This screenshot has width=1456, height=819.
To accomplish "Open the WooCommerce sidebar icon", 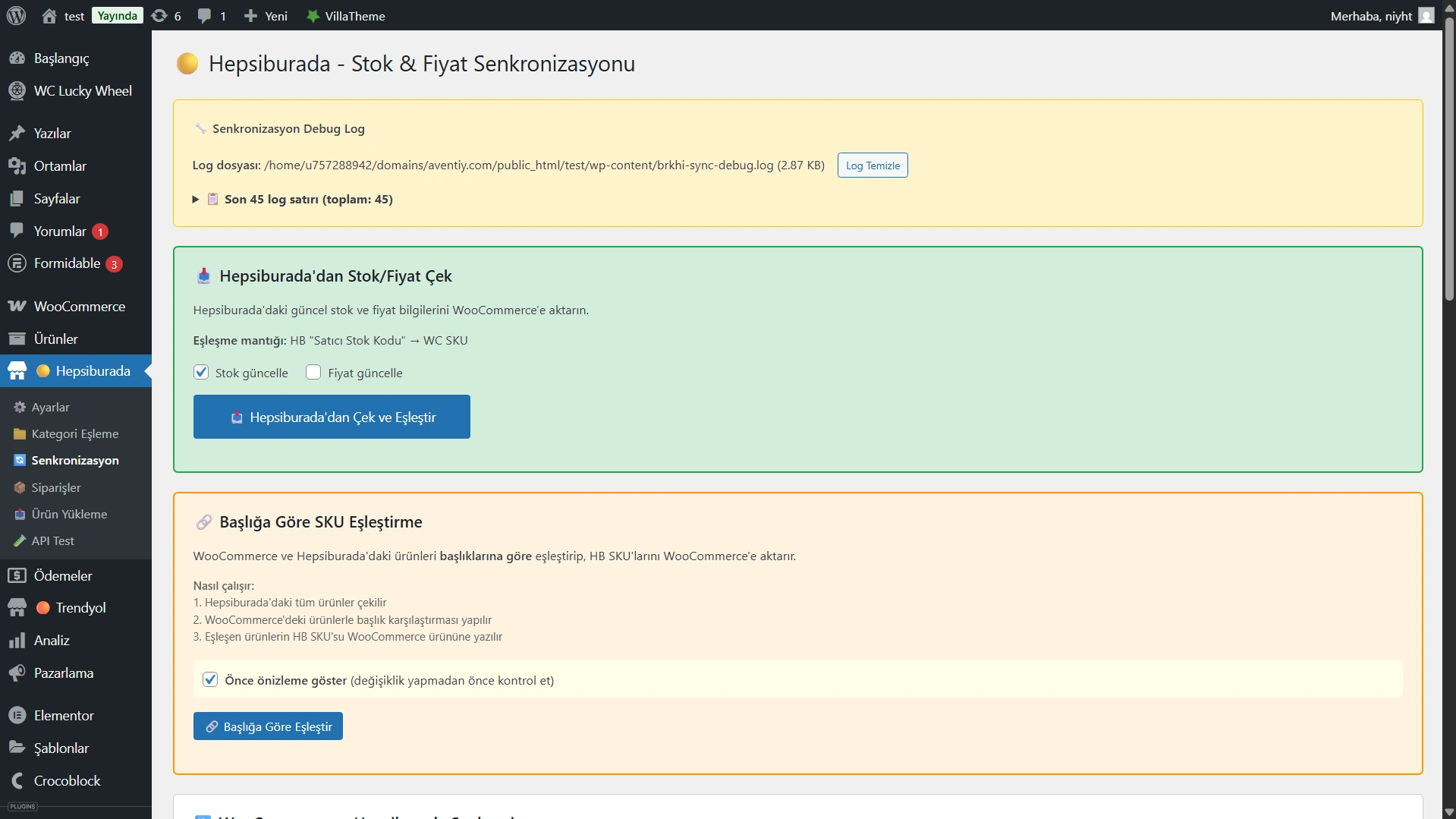I will coord(17,307).
